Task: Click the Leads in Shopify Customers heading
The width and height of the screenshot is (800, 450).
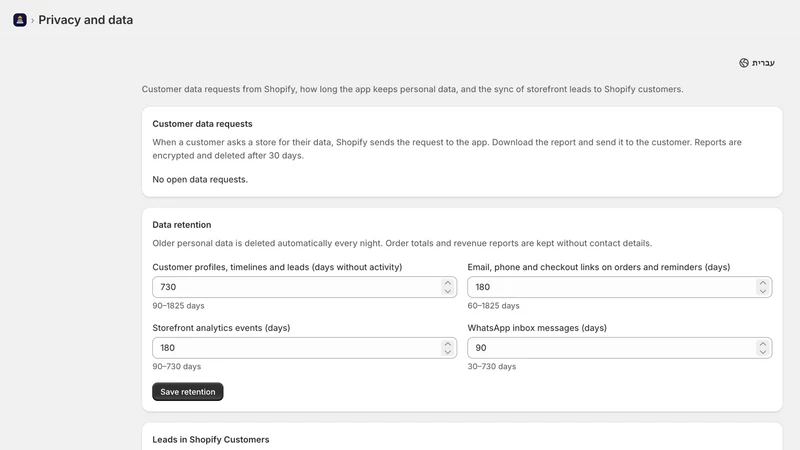Action: pyautogui.click(x=211, y=440)
